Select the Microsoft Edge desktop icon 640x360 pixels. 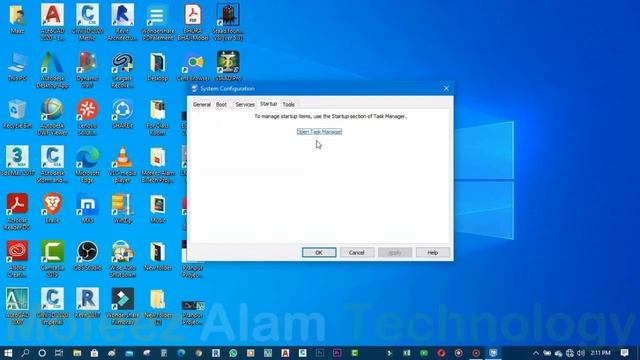pyautogui.click(x=87, y=164)
